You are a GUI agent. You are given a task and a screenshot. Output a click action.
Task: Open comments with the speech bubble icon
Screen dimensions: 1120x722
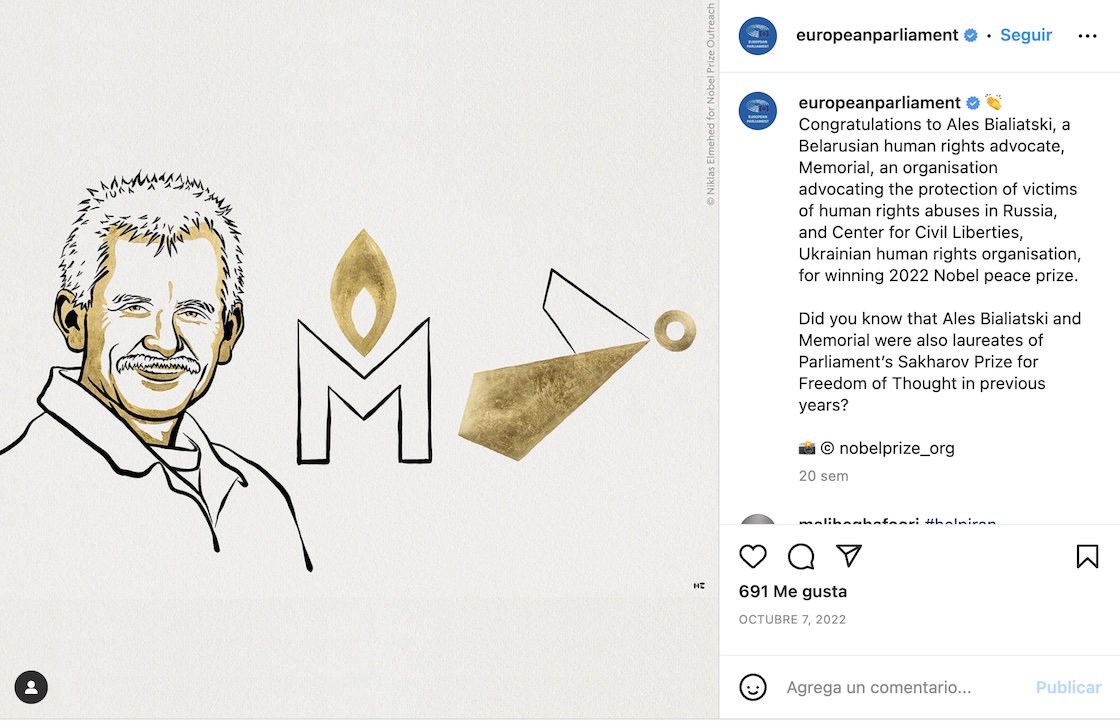801,556
